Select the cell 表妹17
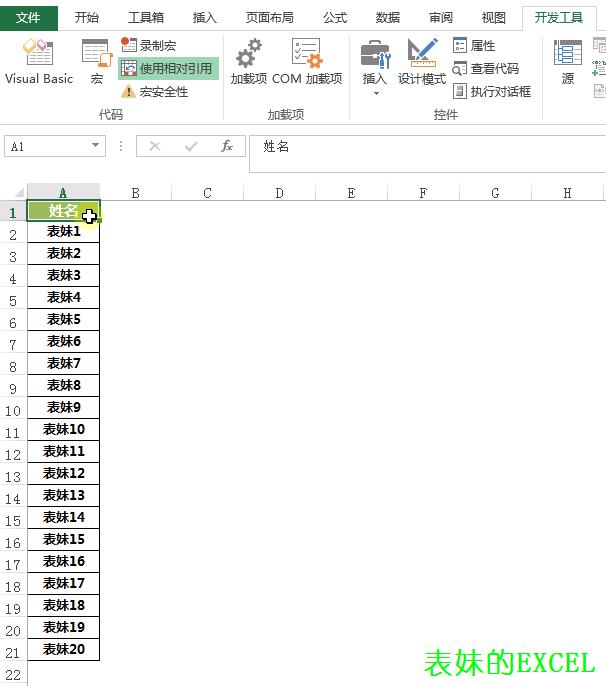 [63, 583]
